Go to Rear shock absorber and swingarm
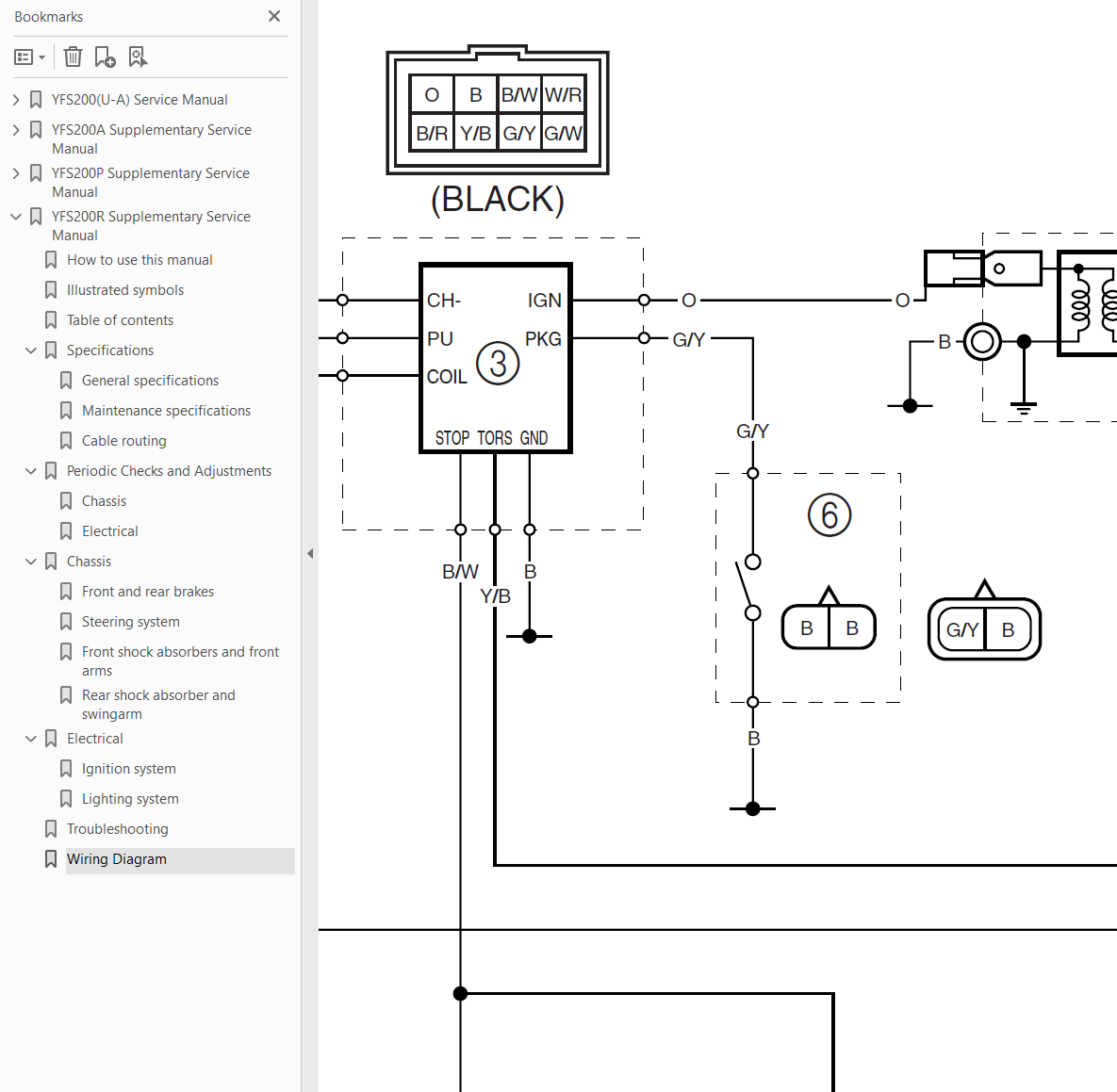 (158, 705)
